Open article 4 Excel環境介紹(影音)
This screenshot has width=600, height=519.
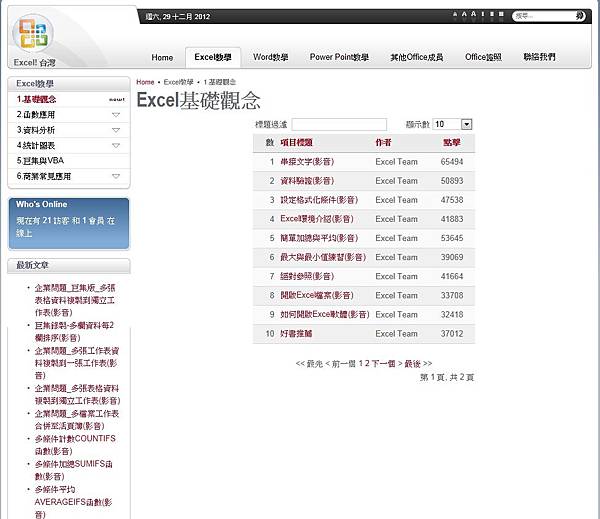[x=317, y=219]
